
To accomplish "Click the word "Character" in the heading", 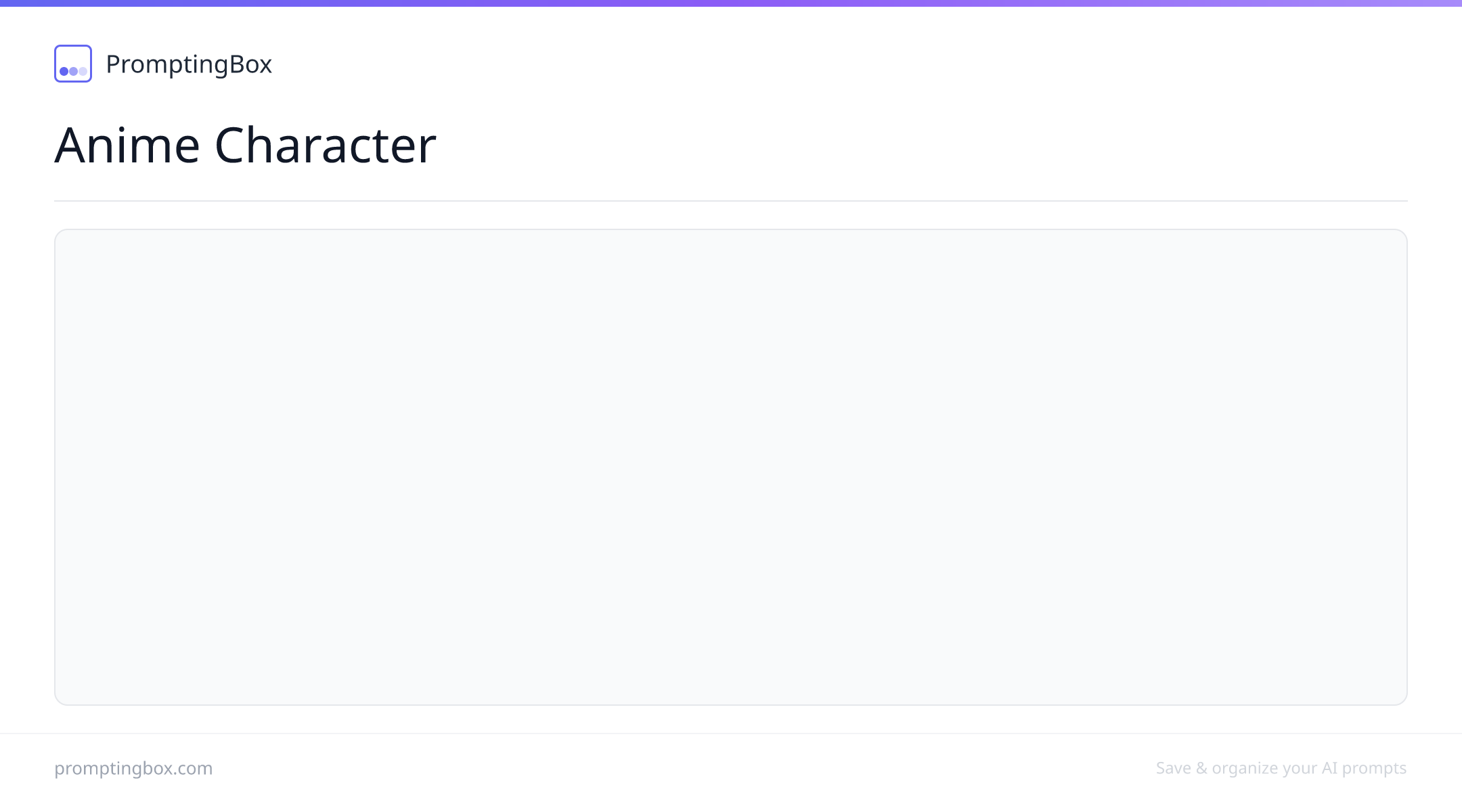I will (x=325, y=145).
